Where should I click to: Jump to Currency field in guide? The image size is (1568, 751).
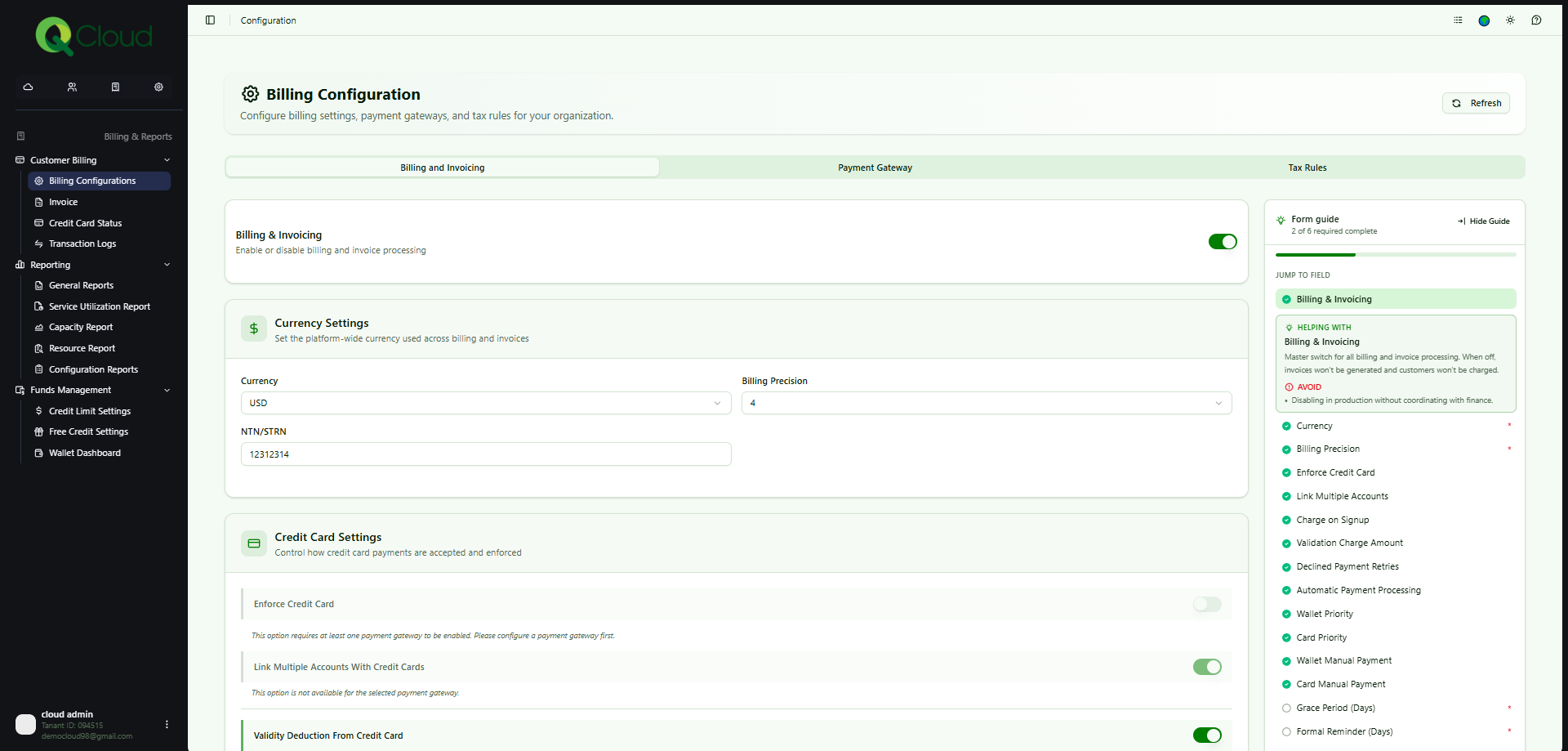tap(1396, 426)
